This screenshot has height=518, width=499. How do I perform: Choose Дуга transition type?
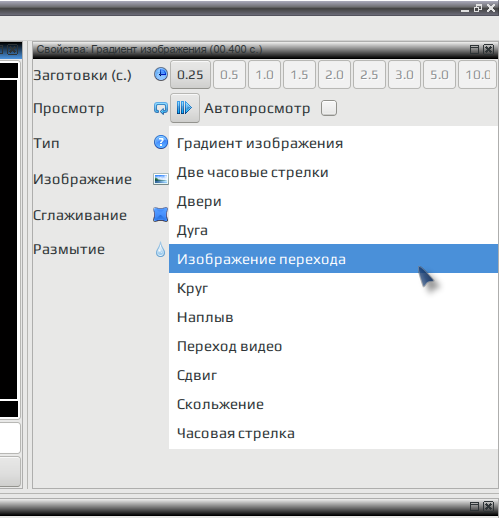point(333,230)
